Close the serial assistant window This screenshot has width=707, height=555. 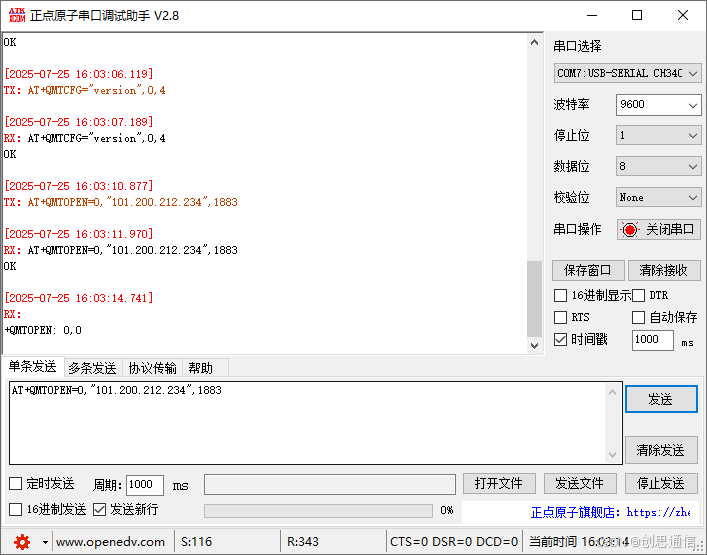coord(683,15)
